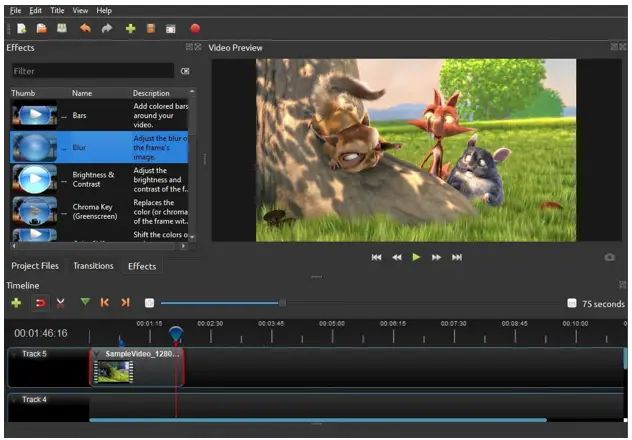Select the Brightness & Contrast effect
This screenshot has width=632, height=440.
99,179
